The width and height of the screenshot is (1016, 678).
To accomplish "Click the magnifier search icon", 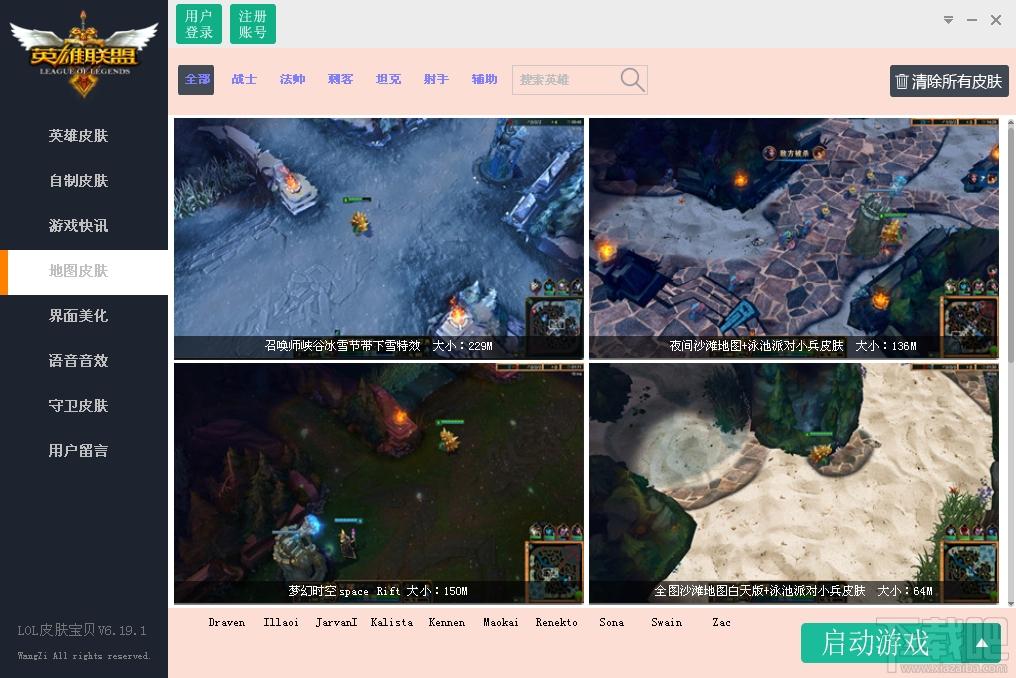I will 632,80.
